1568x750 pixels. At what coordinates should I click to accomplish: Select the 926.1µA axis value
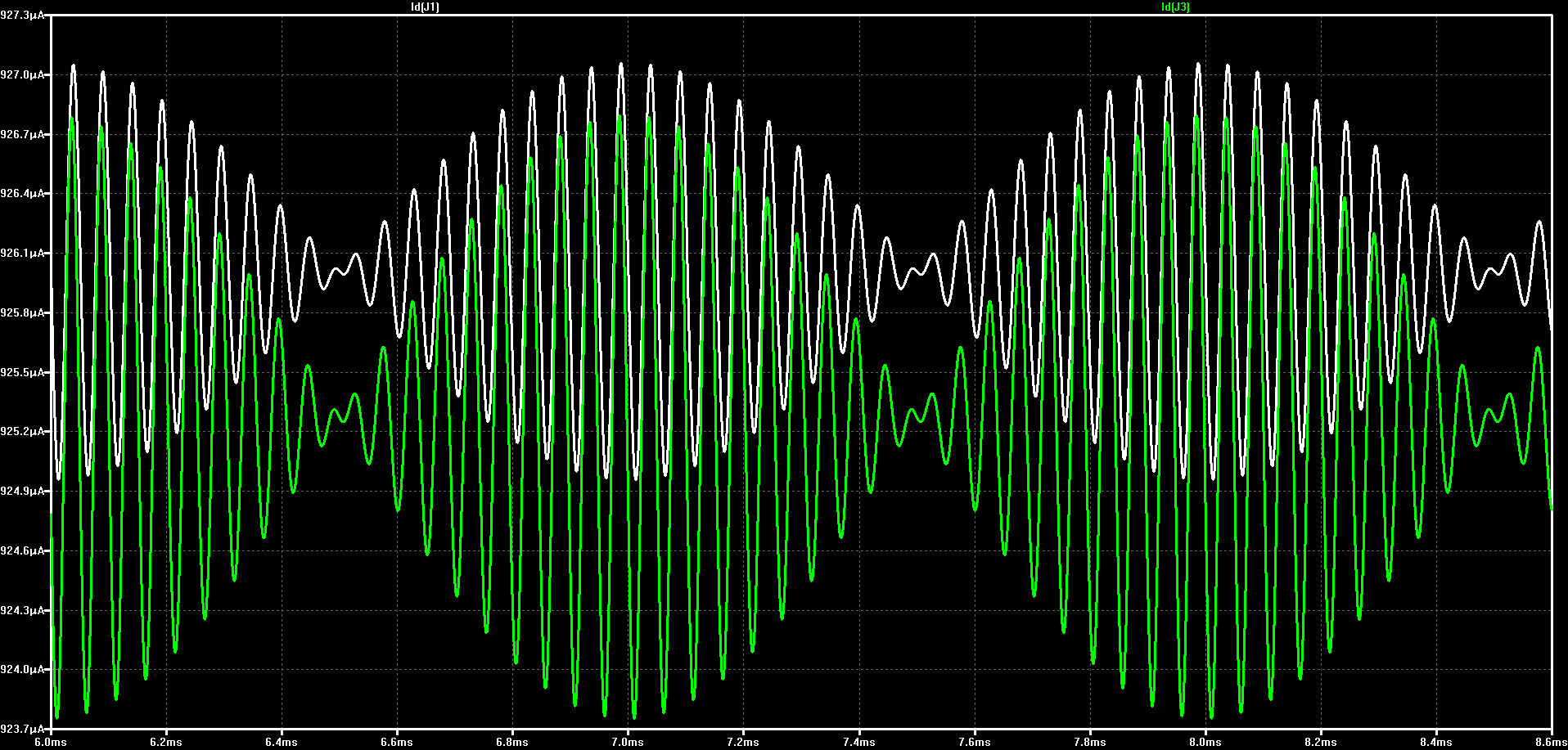click(x=22, y=254)
